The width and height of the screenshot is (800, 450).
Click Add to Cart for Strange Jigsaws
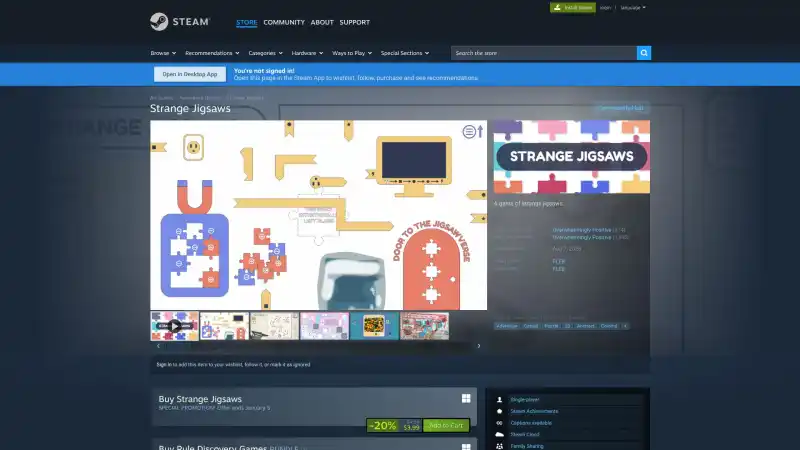pyautogui.click(x=446, y=425)
